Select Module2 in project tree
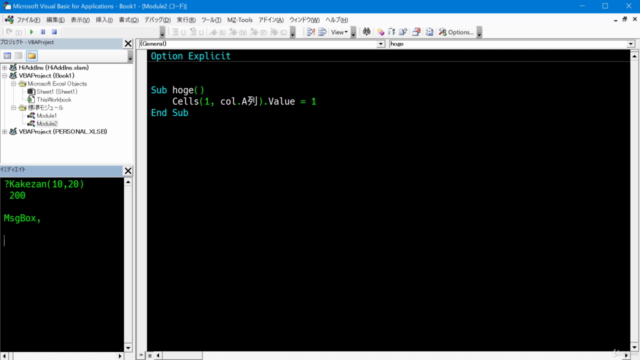640x360 pixels. click(47, 124)
